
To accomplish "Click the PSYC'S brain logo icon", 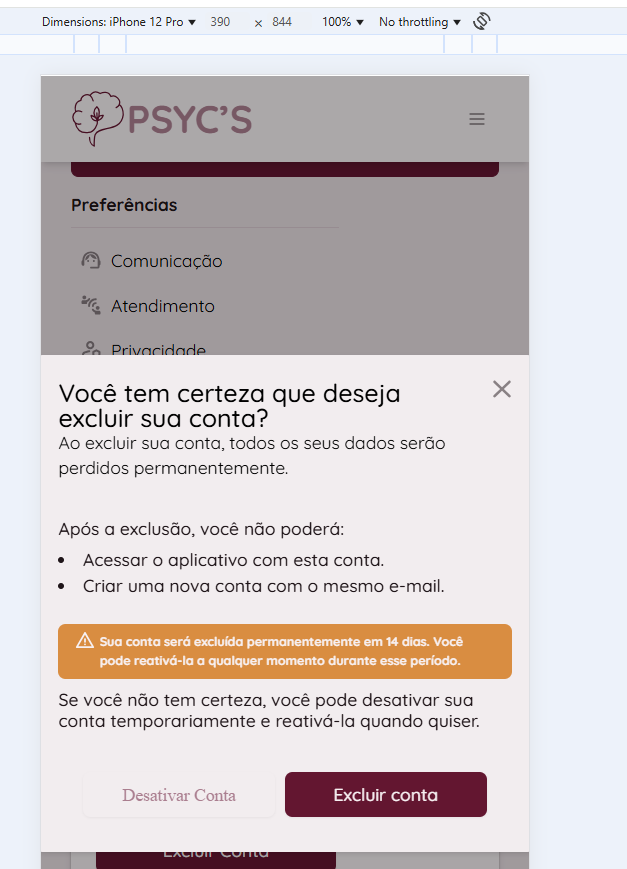I will pos(97,118).
